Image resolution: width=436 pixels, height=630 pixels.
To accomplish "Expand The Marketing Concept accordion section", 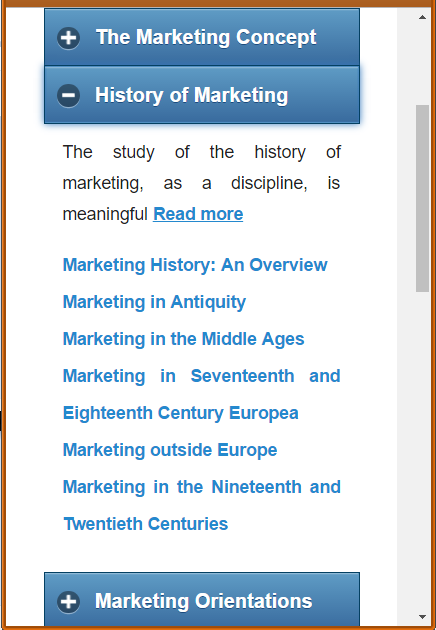I will pyautogui.click(x=202, y=37).
